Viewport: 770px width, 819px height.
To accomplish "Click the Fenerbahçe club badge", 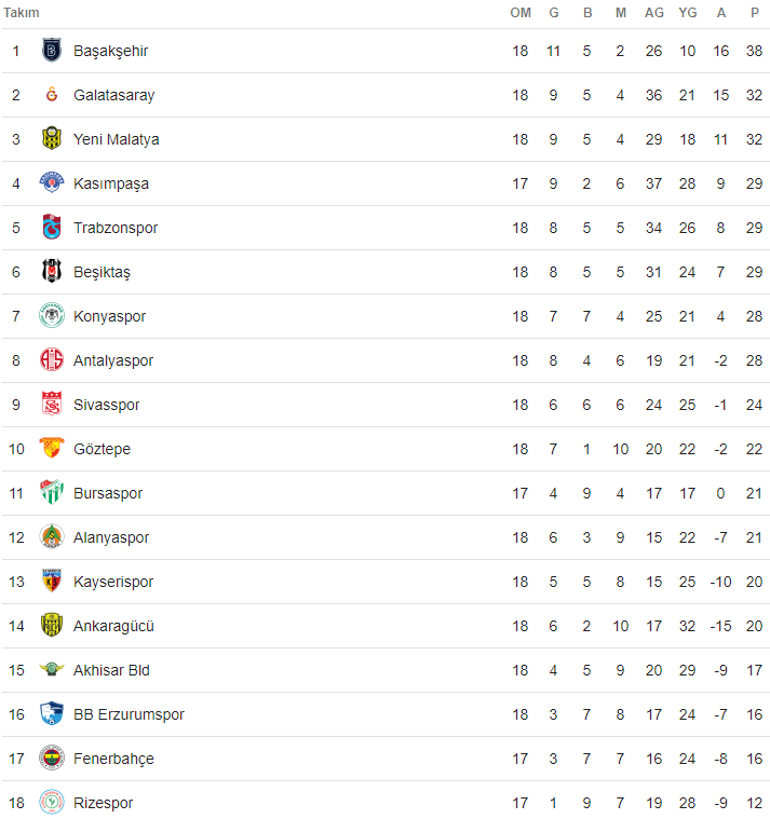I will [x=51, y=759].
